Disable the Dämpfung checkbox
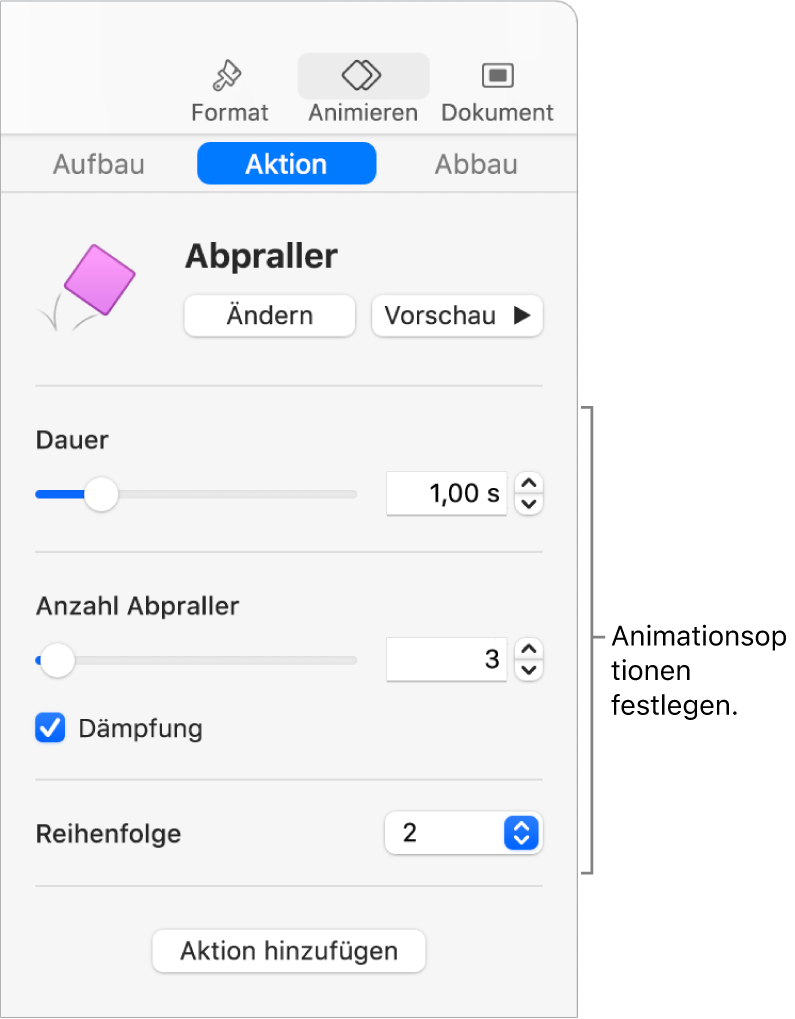 [50, 728]
